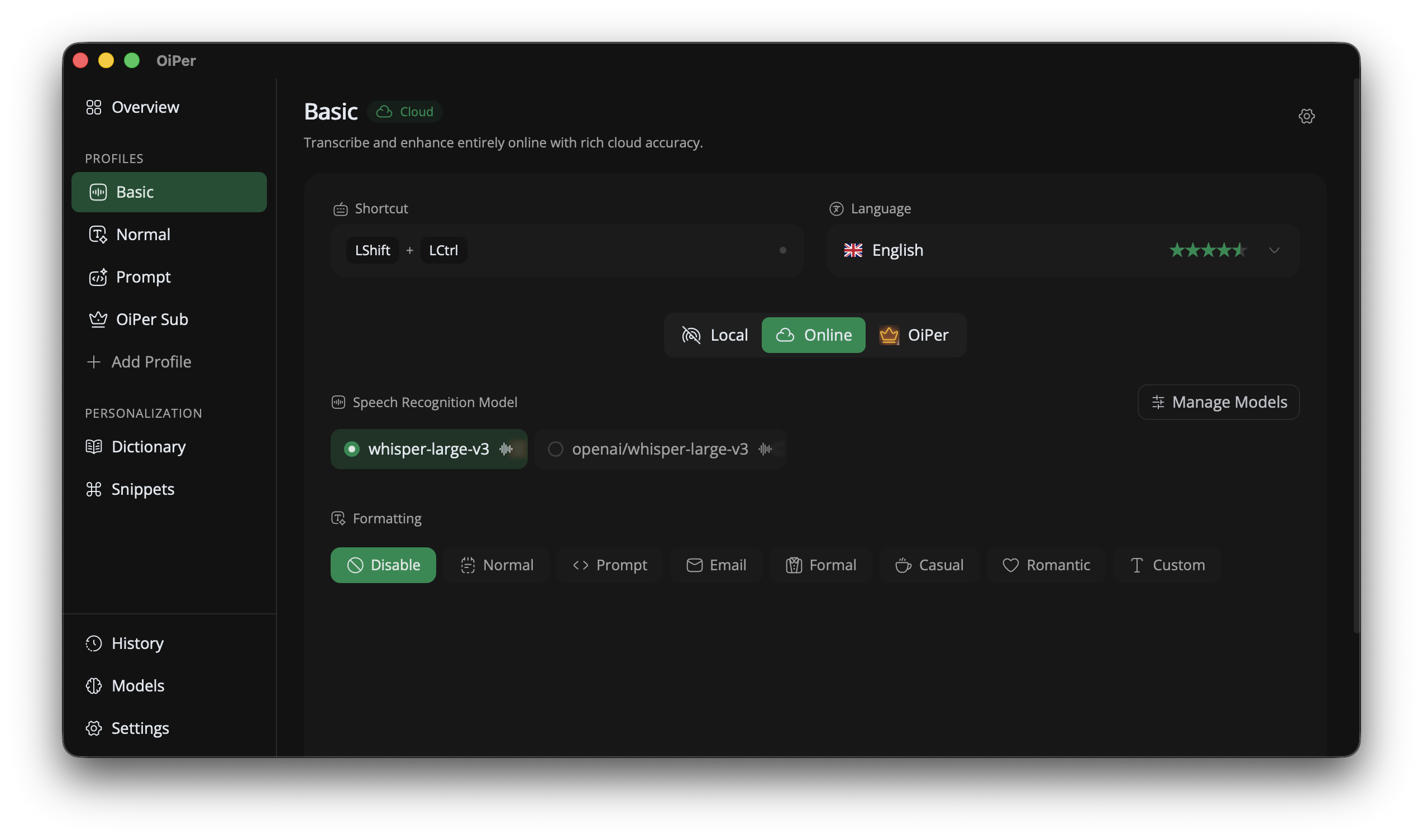This screenshot has width=1423, height=840.
Task: Click the Basic heading title
Action: point(331,112)
